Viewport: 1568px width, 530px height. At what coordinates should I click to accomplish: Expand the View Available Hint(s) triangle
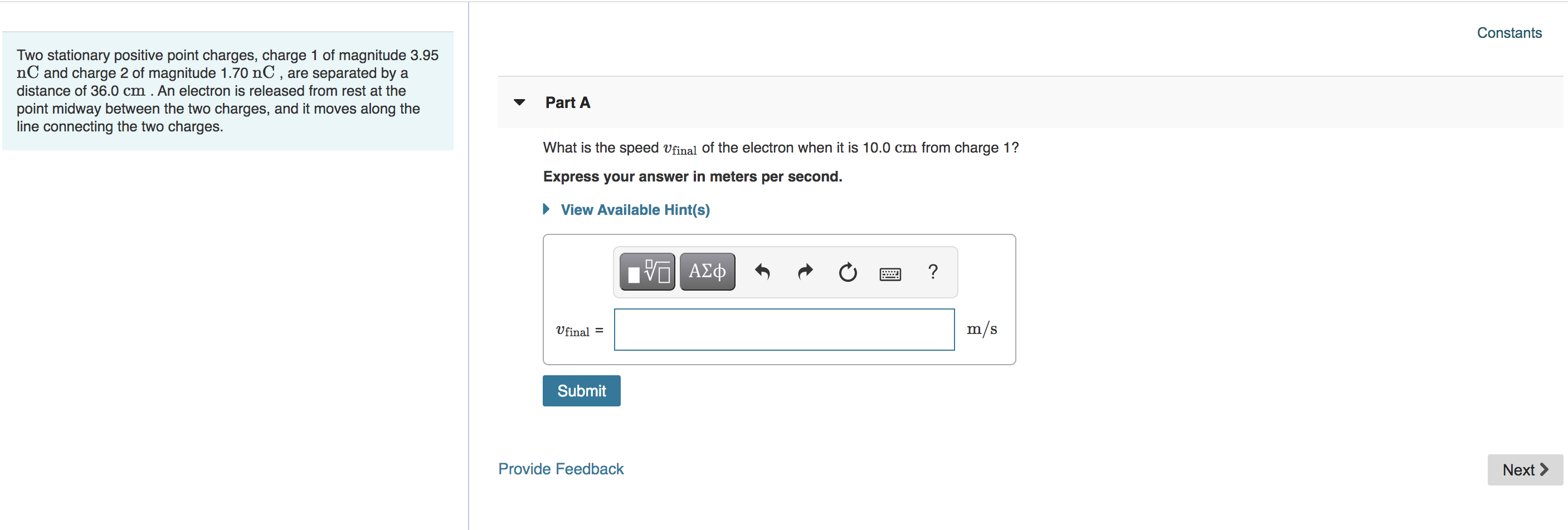click(x=546, y=209)
